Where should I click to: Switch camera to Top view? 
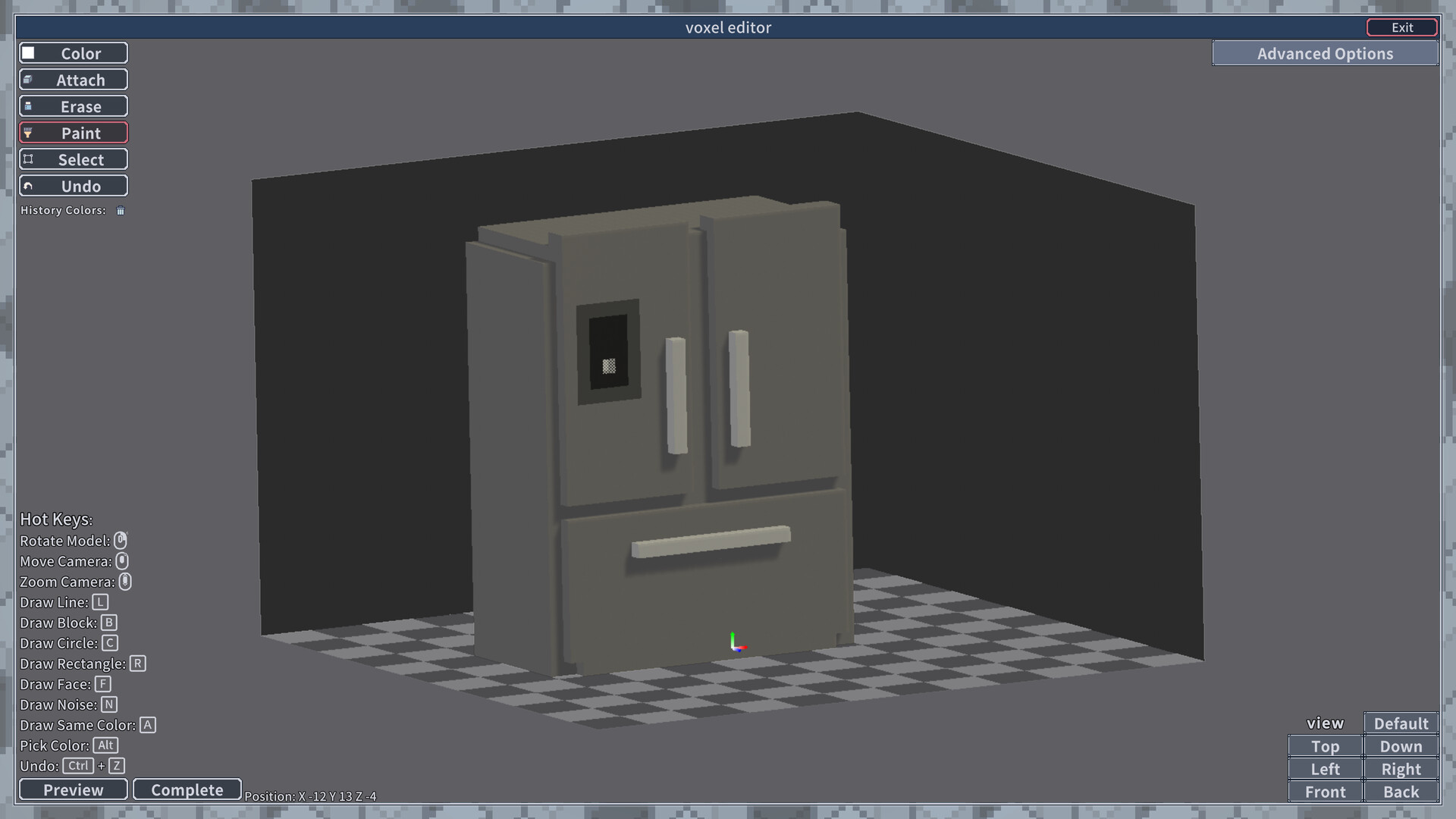coord(1325,746)
